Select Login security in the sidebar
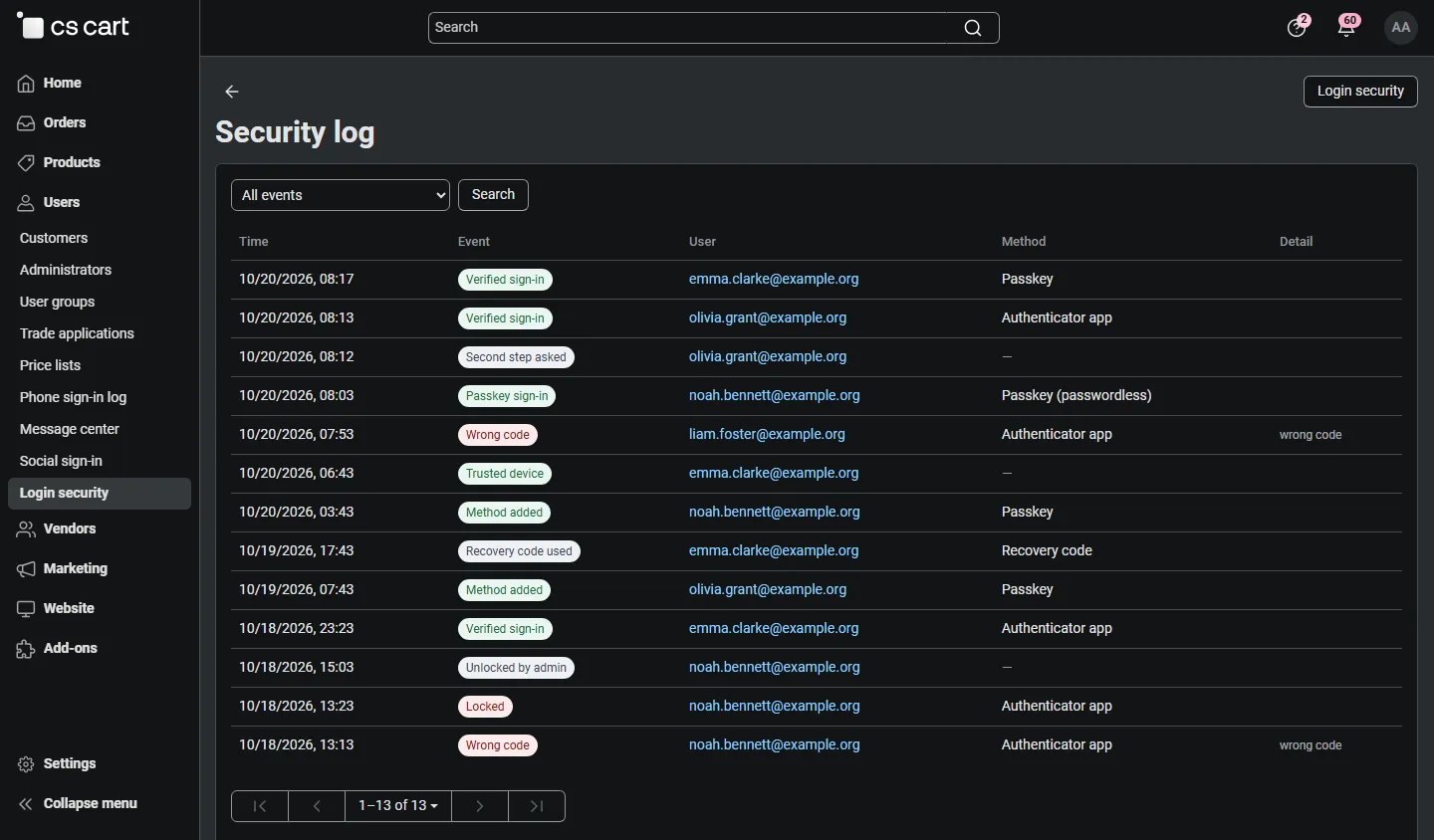The width and height of the screenshot is (1434, 840). (x=100, y=494)
